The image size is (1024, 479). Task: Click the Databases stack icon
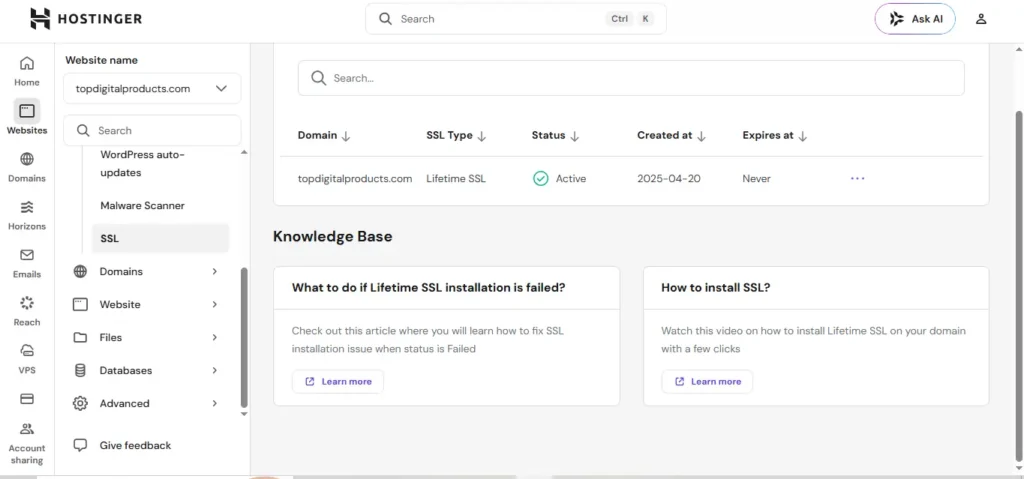(80, 371)
